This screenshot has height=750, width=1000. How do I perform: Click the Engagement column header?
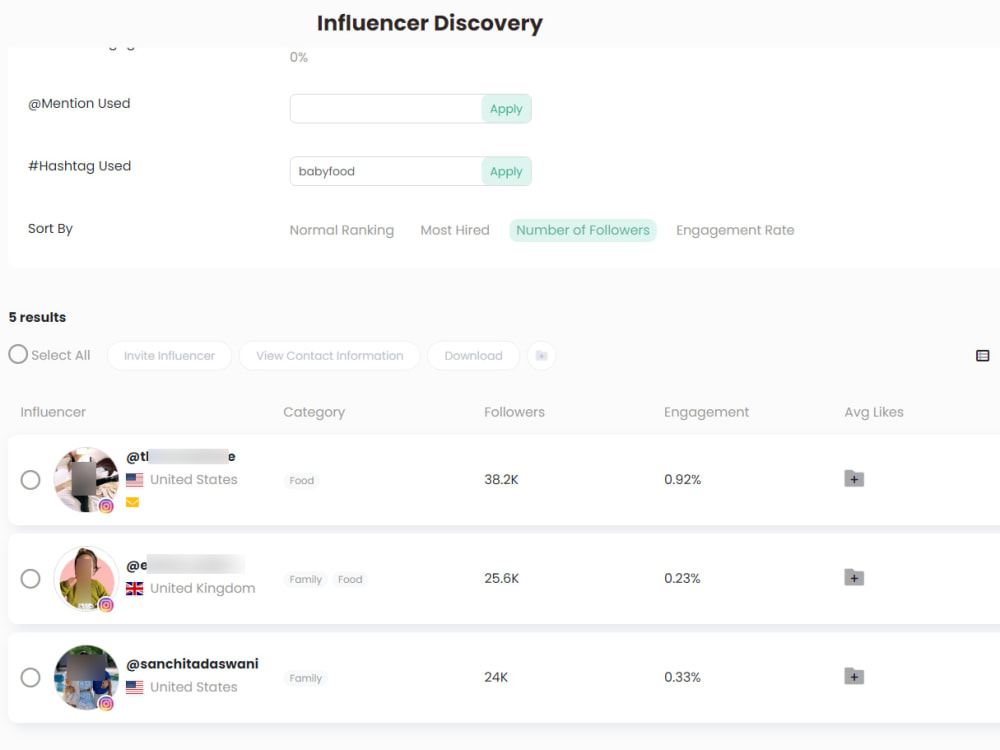[706, 412]
